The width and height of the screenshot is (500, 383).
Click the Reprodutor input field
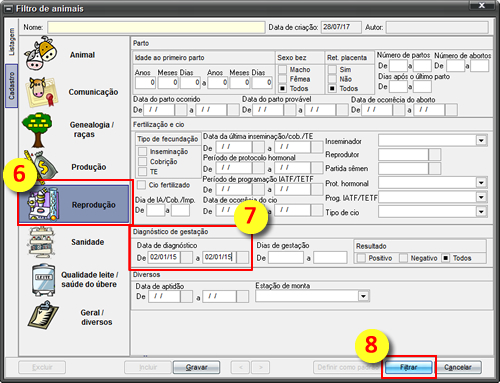tap(403, 155)
